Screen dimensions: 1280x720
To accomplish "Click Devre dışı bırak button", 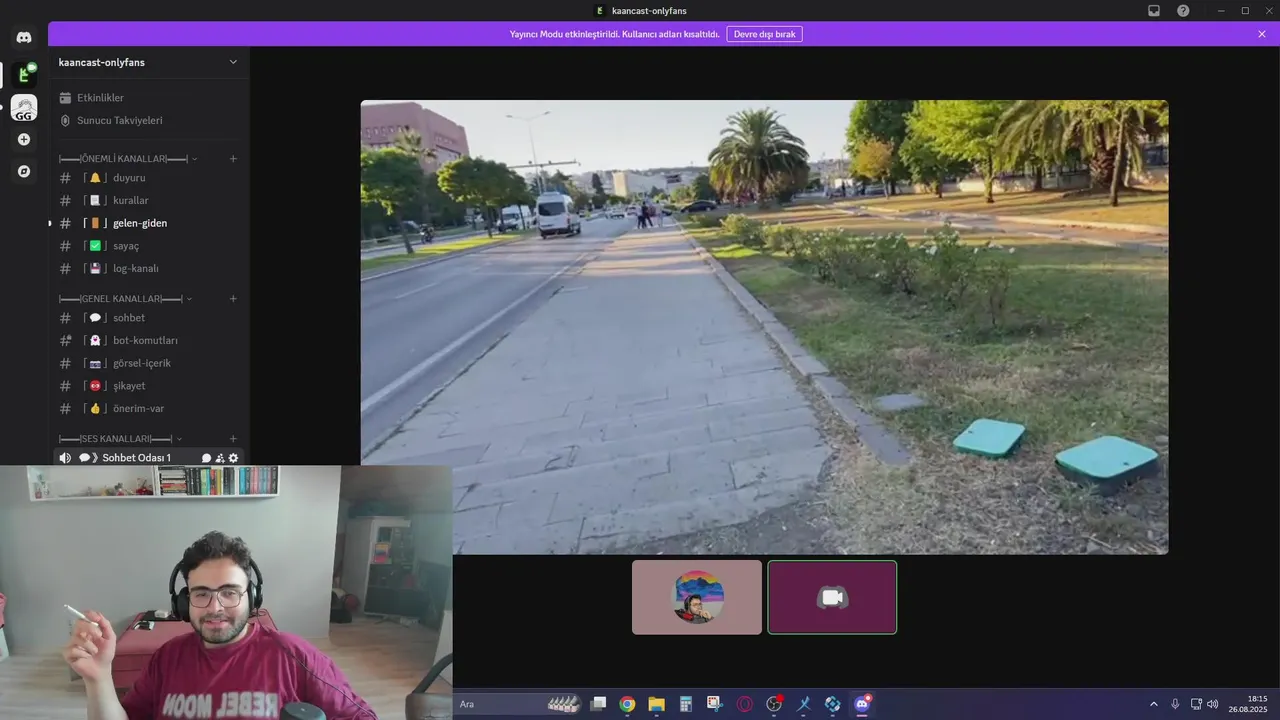I will pyautogui.click(x=764, y=34).
